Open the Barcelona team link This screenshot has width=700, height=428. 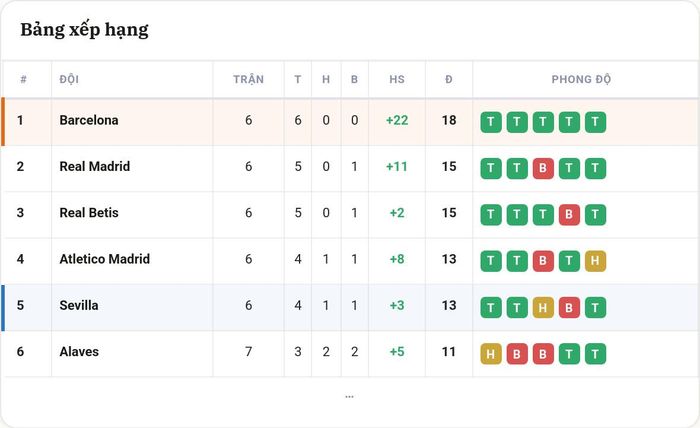click(89, 120)
